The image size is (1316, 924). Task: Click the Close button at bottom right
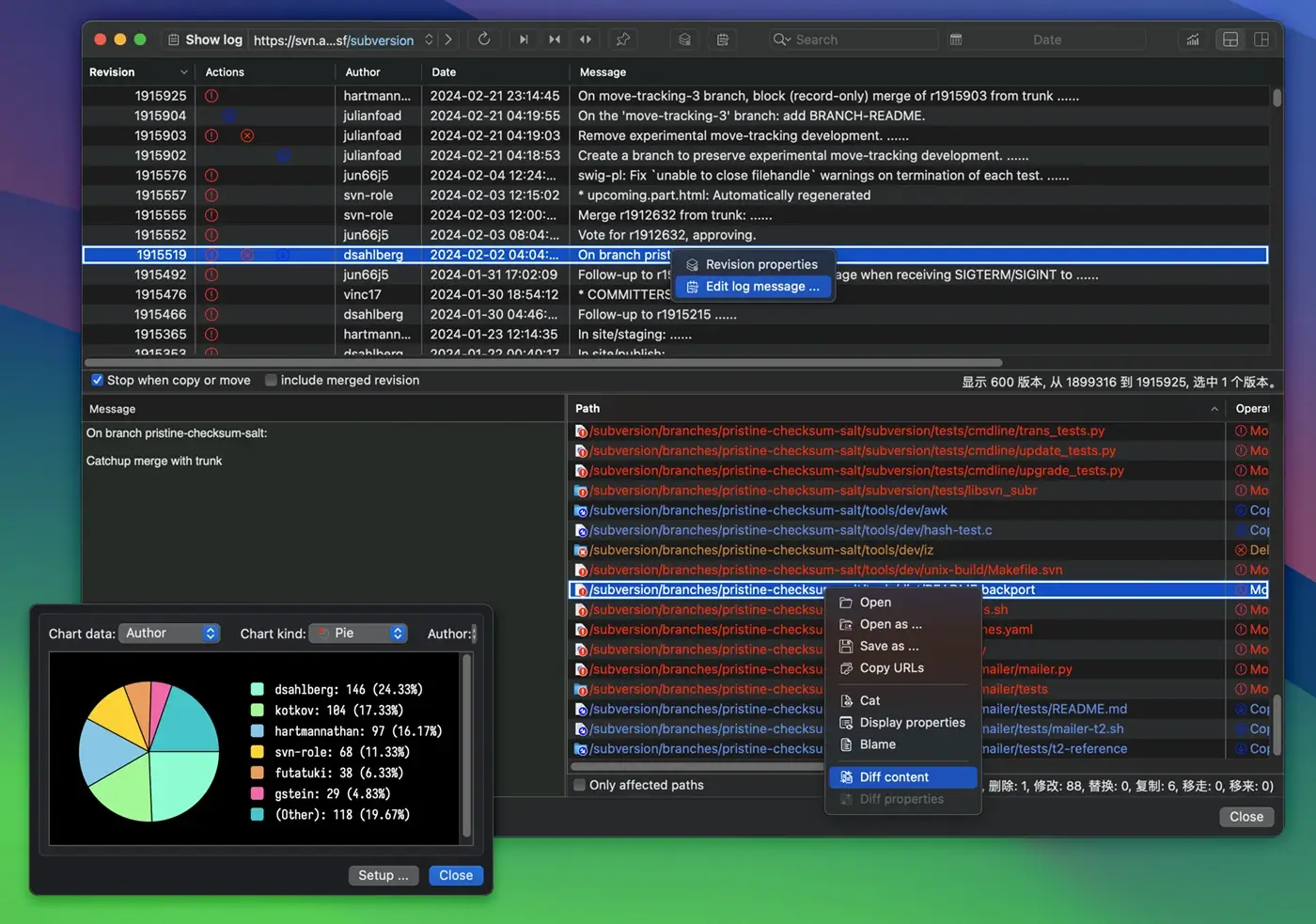pos(1245,816)
